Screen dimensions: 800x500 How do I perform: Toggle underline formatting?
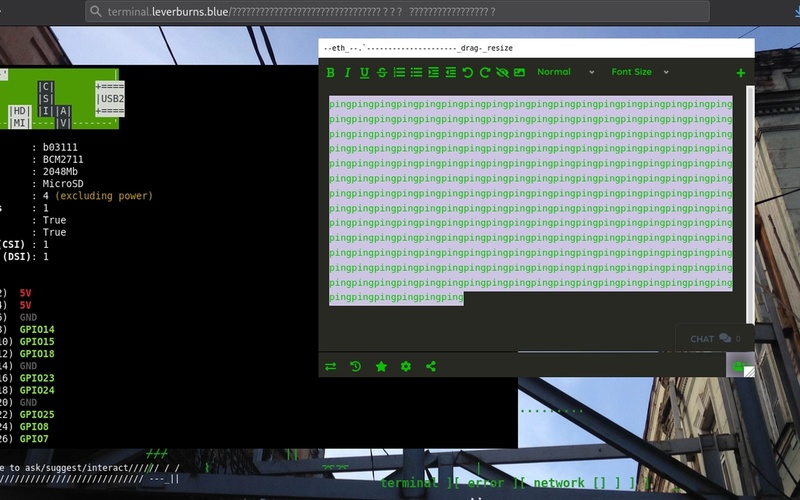point(364,72)
